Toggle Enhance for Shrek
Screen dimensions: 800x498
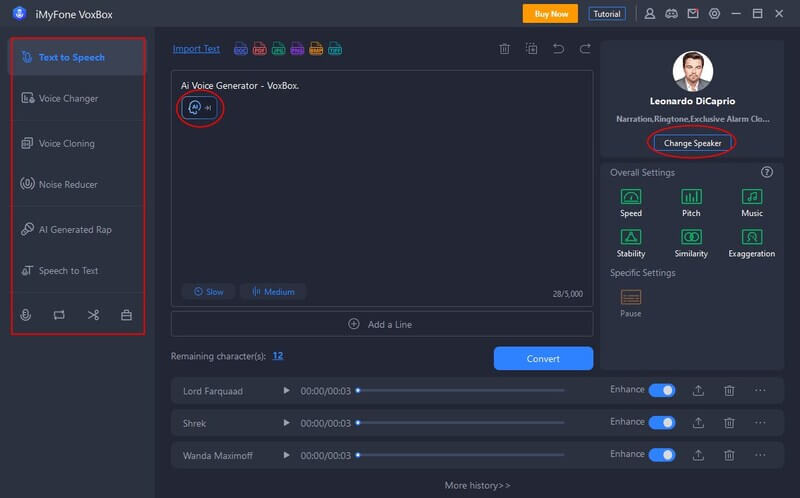click(x=662, y=422)
